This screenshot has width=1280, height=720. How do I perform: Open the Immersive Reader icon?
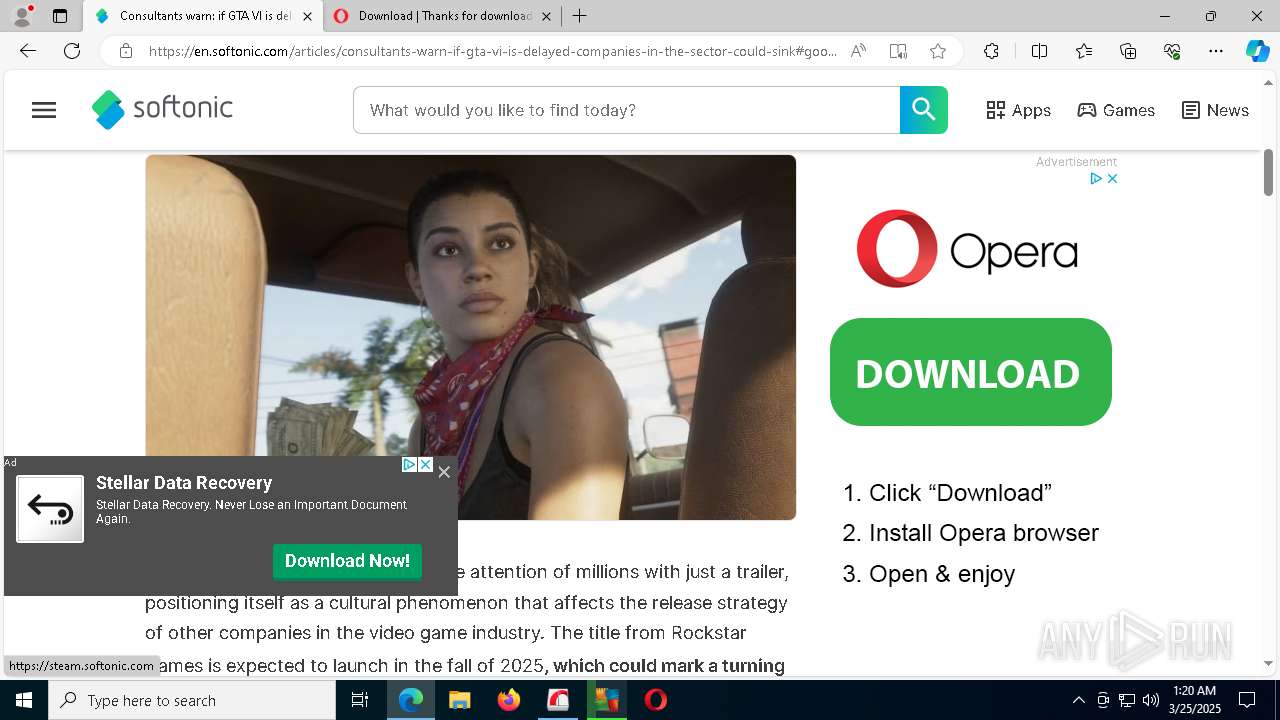[898, 51]
